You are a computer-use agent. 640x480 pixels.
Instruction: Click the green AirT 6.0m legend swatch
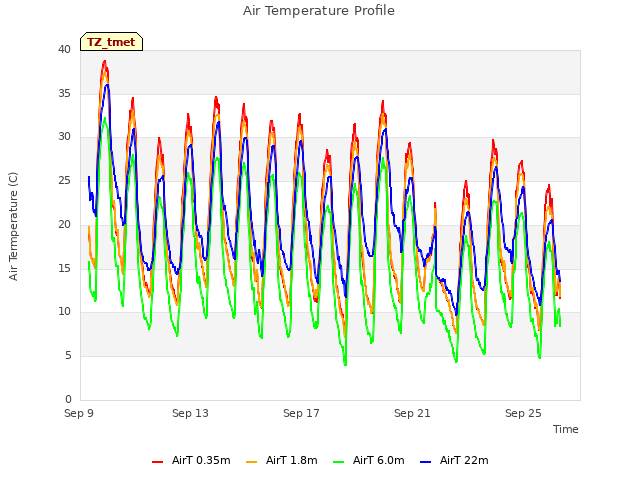click(338, 462)
